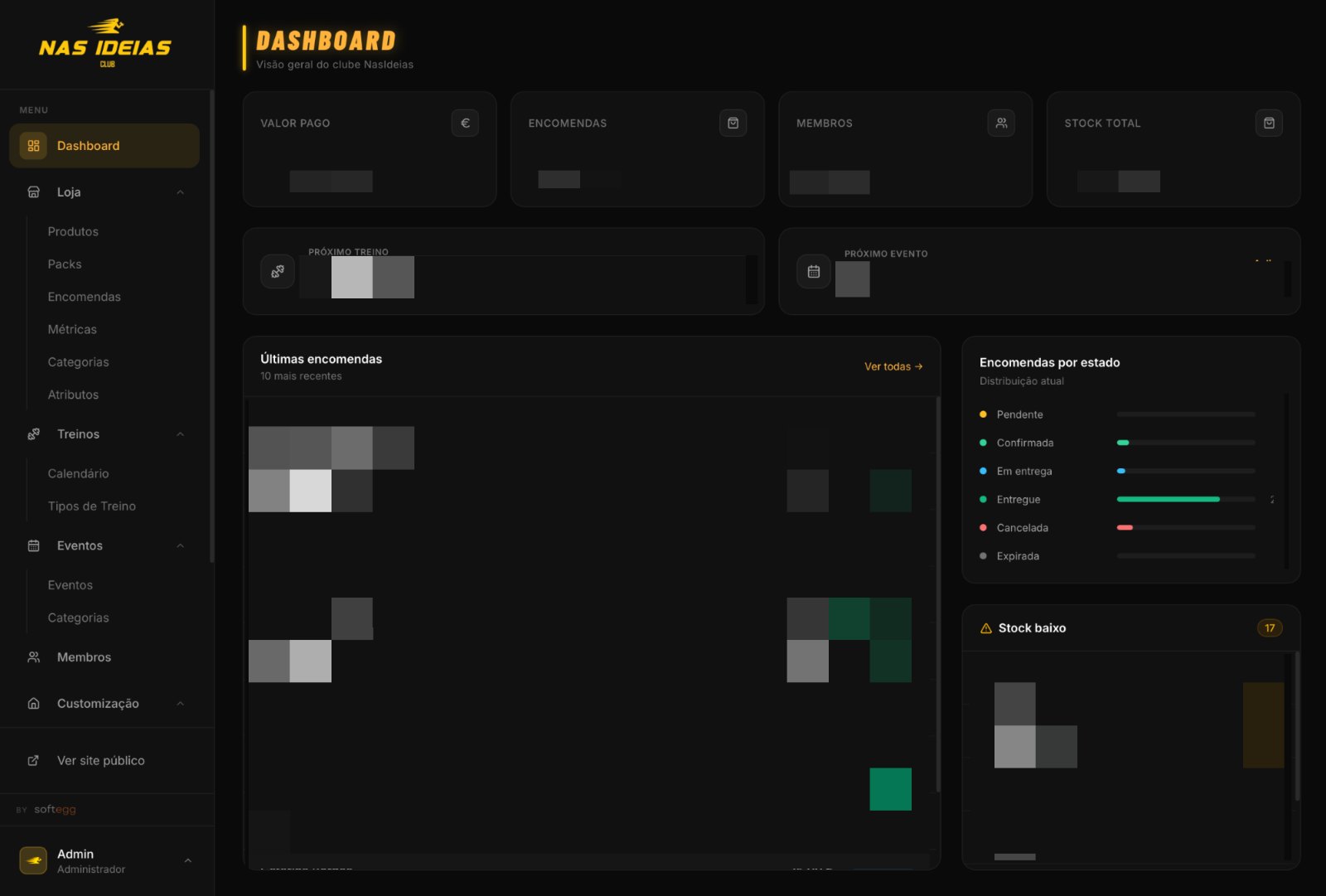This screenshot has height=896, width=1326.
Task: Collapse the Loja section chevron
Action: [181, 192]
